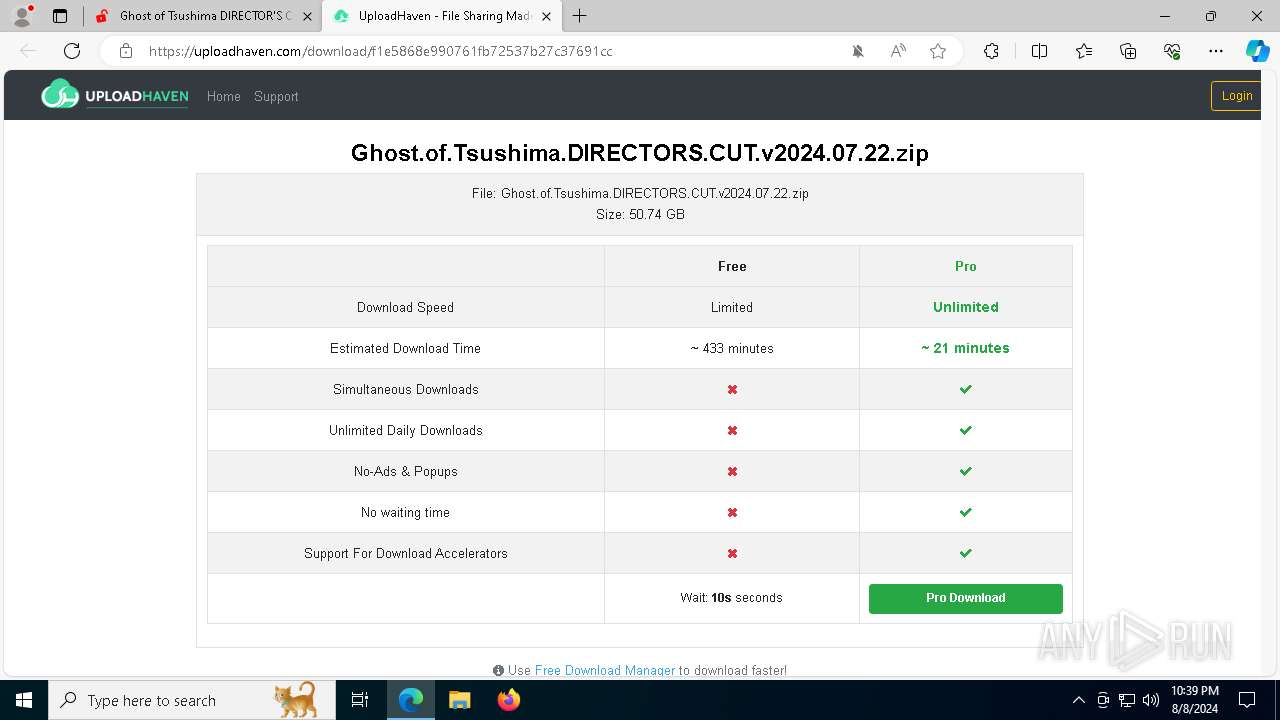
Task: Open Task View on the taskbar
Action: point(360,700)
